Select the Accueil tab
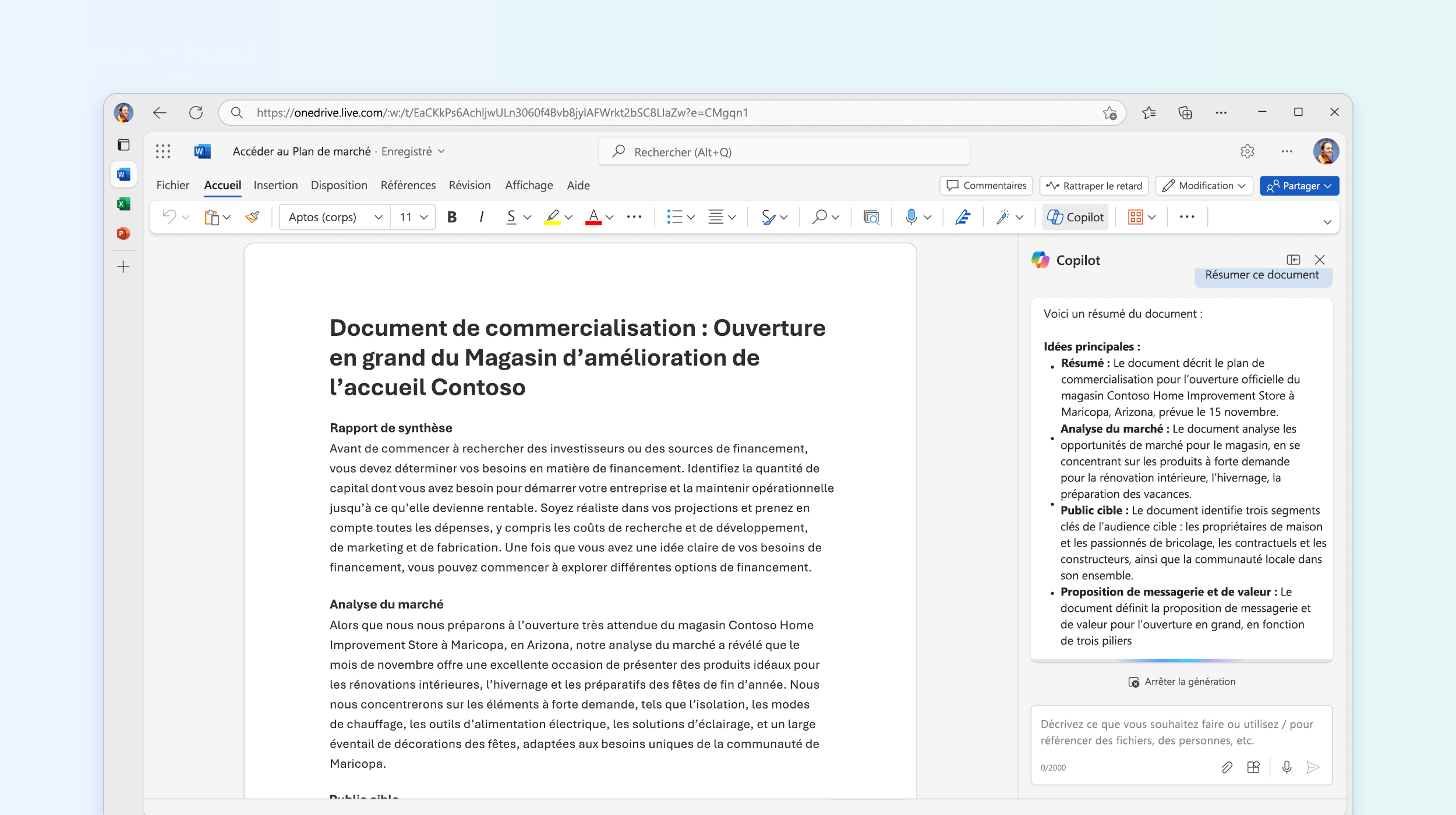The image size is (1456, 815). (x=222, y=185)
